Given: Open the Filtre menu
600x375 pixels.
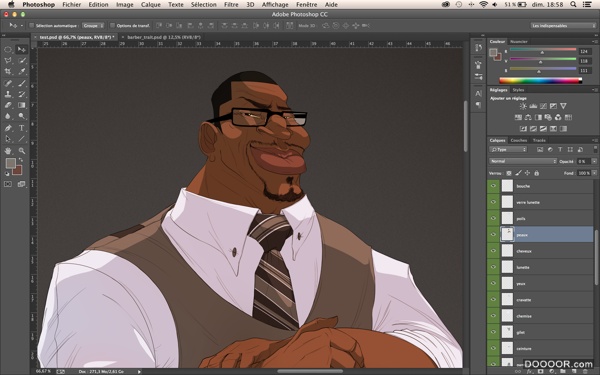Looking at the screenshot, I should tap(231, 5).
